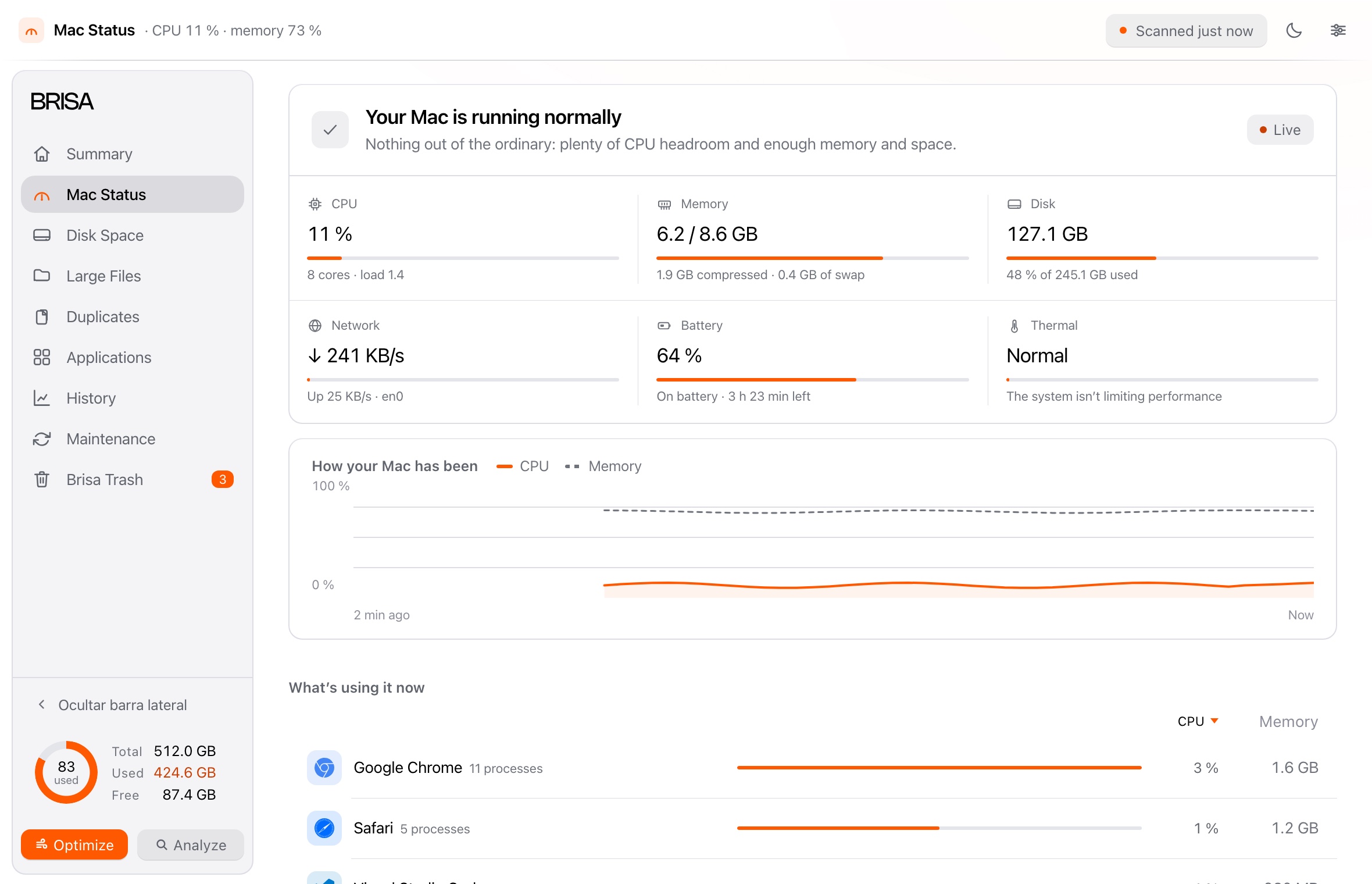1372x884 pixels.
Task: Open settings sliders icon in header
Action: [x=1338, y=31]
